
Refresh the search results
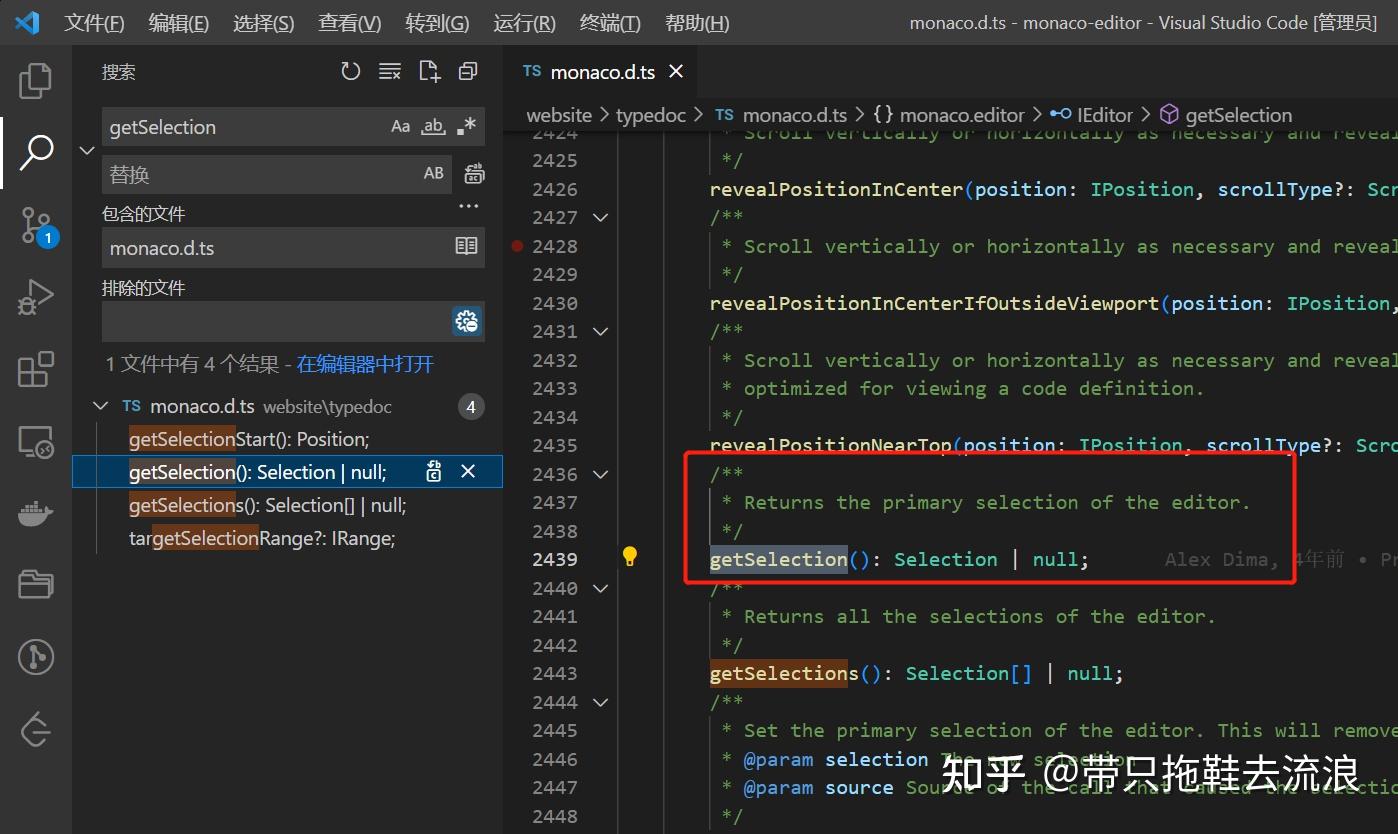coord(350,71)
